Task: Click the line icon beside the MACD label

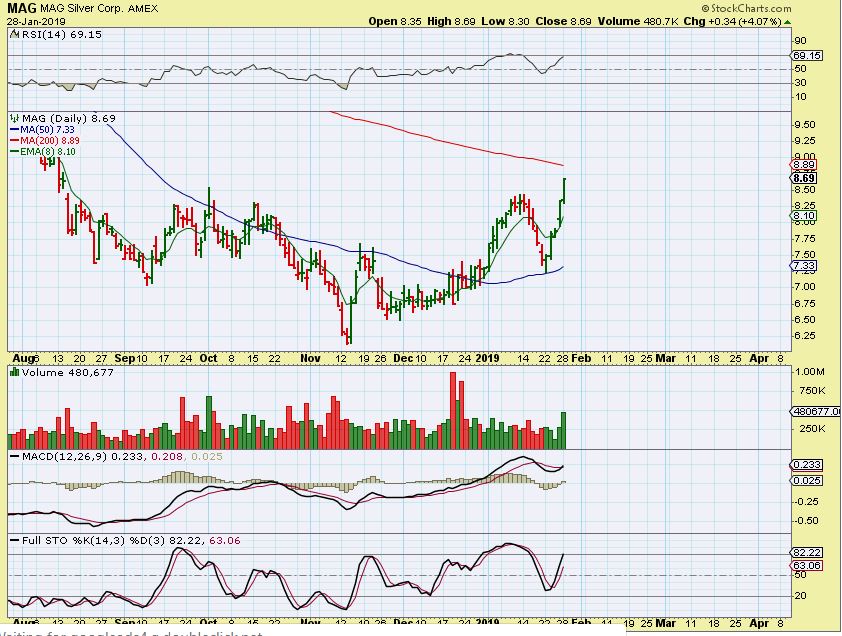Action: tap(14, 457)
